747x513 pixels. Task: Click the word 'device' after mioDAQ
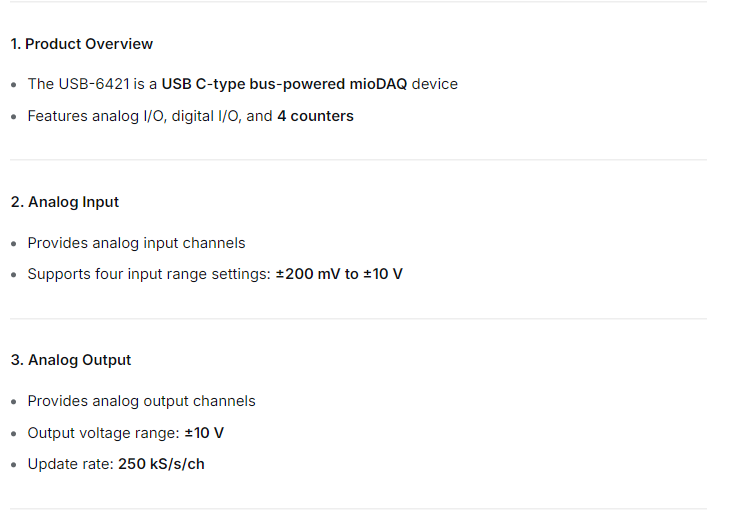434,84
